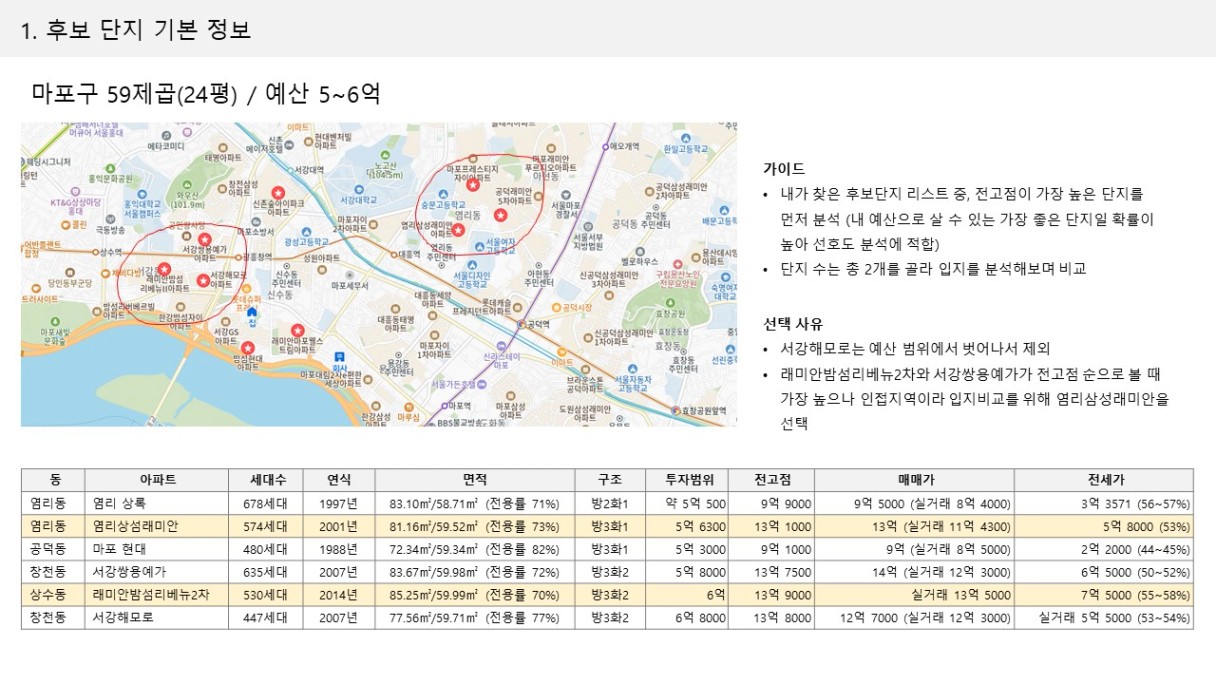Click the star marker beside 서강해모로 아파트

pos(203,282)
